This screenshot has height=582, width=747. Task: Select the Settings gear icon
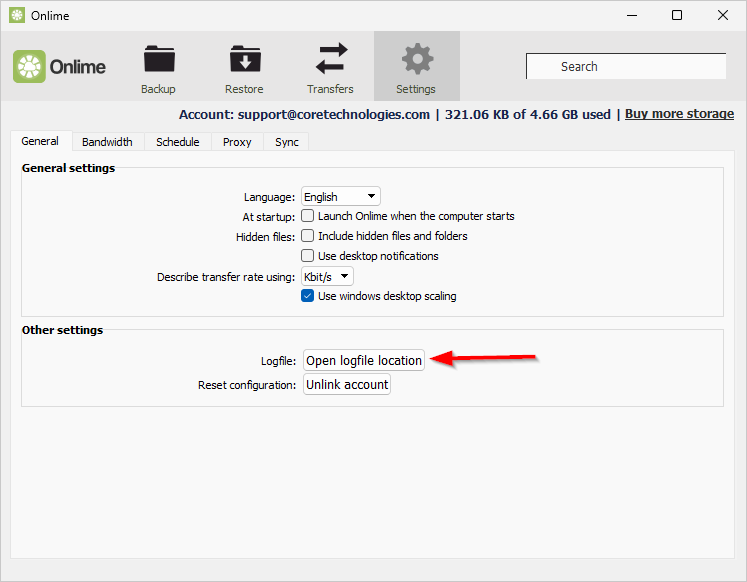(x=417, y=59)
